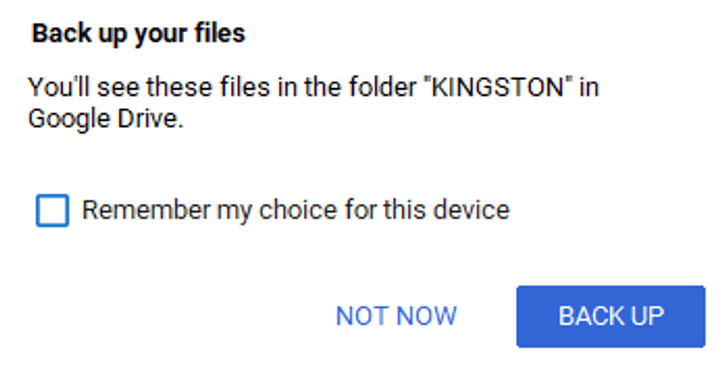728x374 pixels.
Task: Click the NOT NOW button
Action: tap(396, 316)
